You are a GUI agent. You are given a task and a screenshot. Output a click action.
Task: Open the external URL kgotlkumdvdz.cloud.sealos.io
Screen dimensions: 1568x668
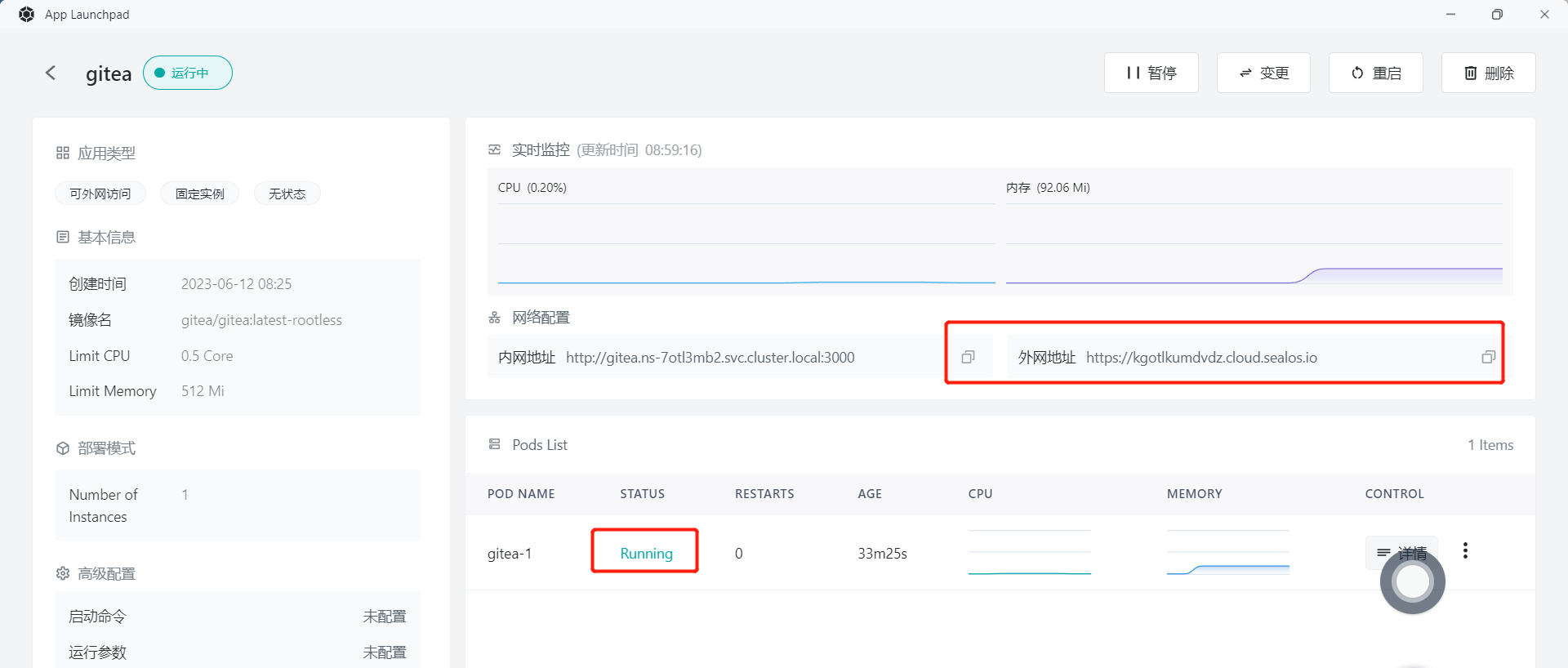pos(1200,358)
